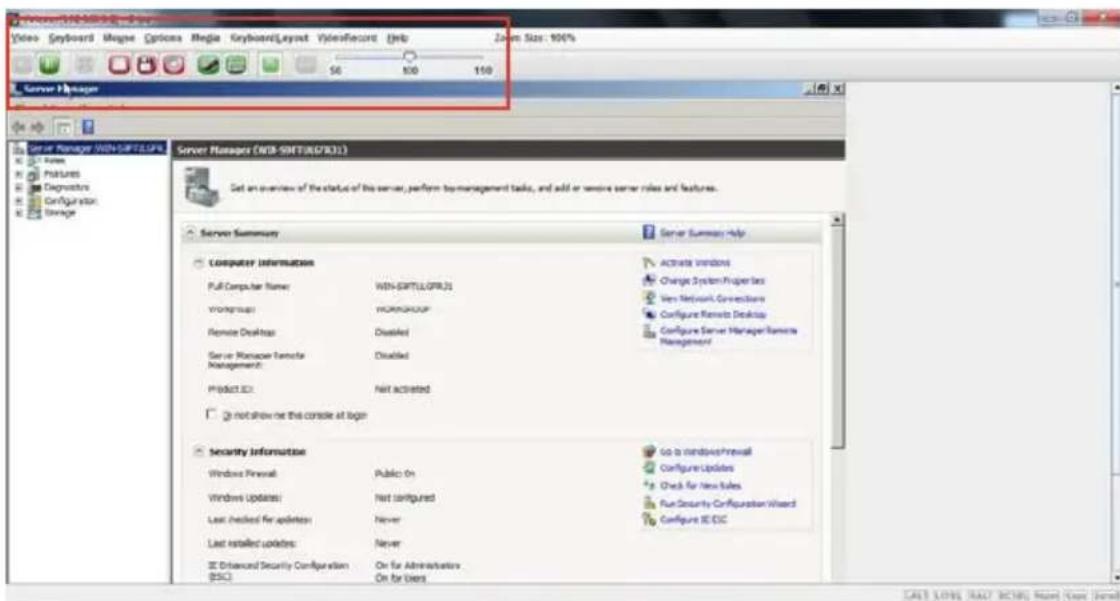Click Configure Remote Desktop link
The image size is (1120, 601).
click(713, 314)
